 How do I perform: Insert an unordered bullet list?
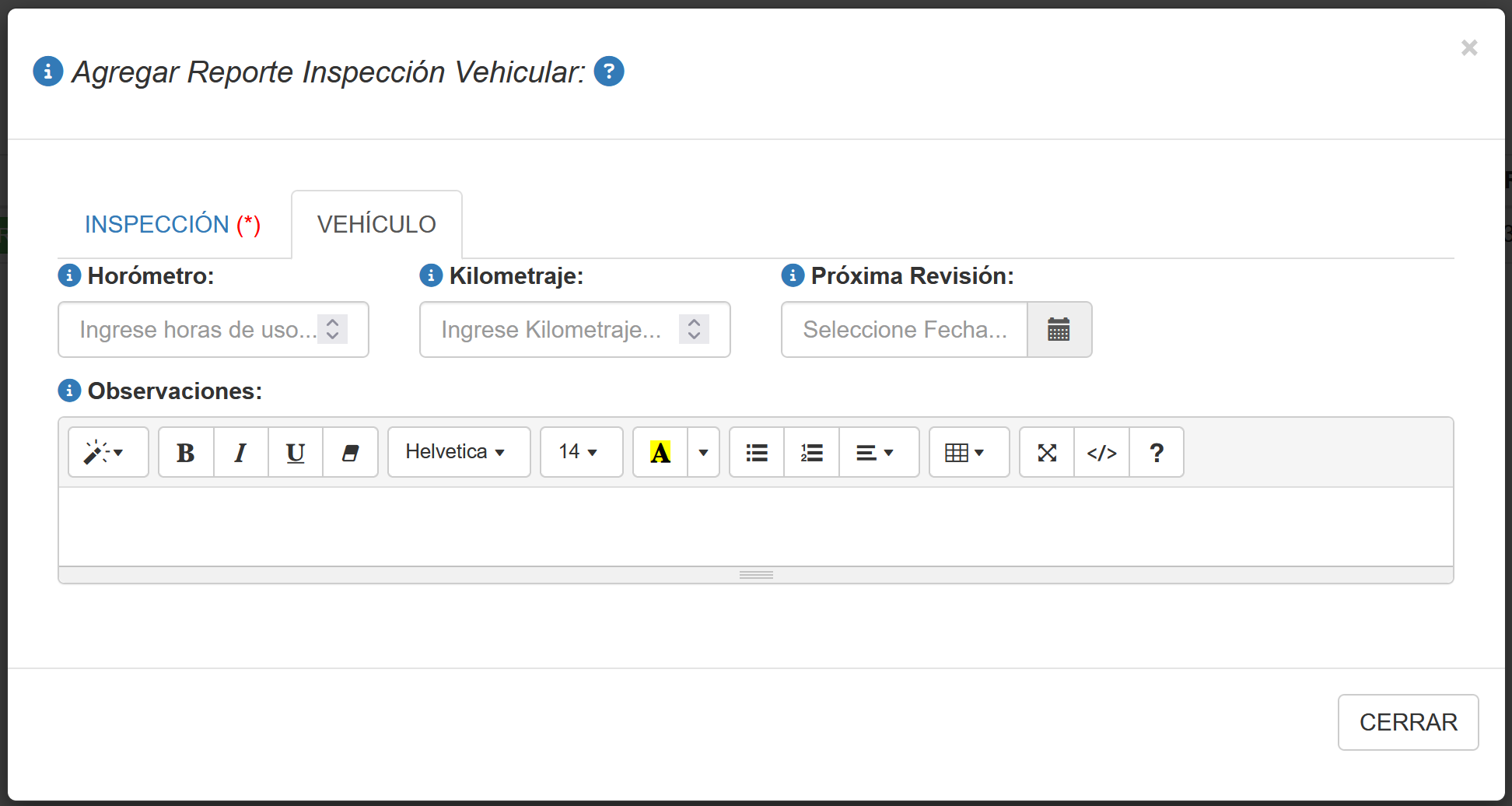[x=757, y=452]
